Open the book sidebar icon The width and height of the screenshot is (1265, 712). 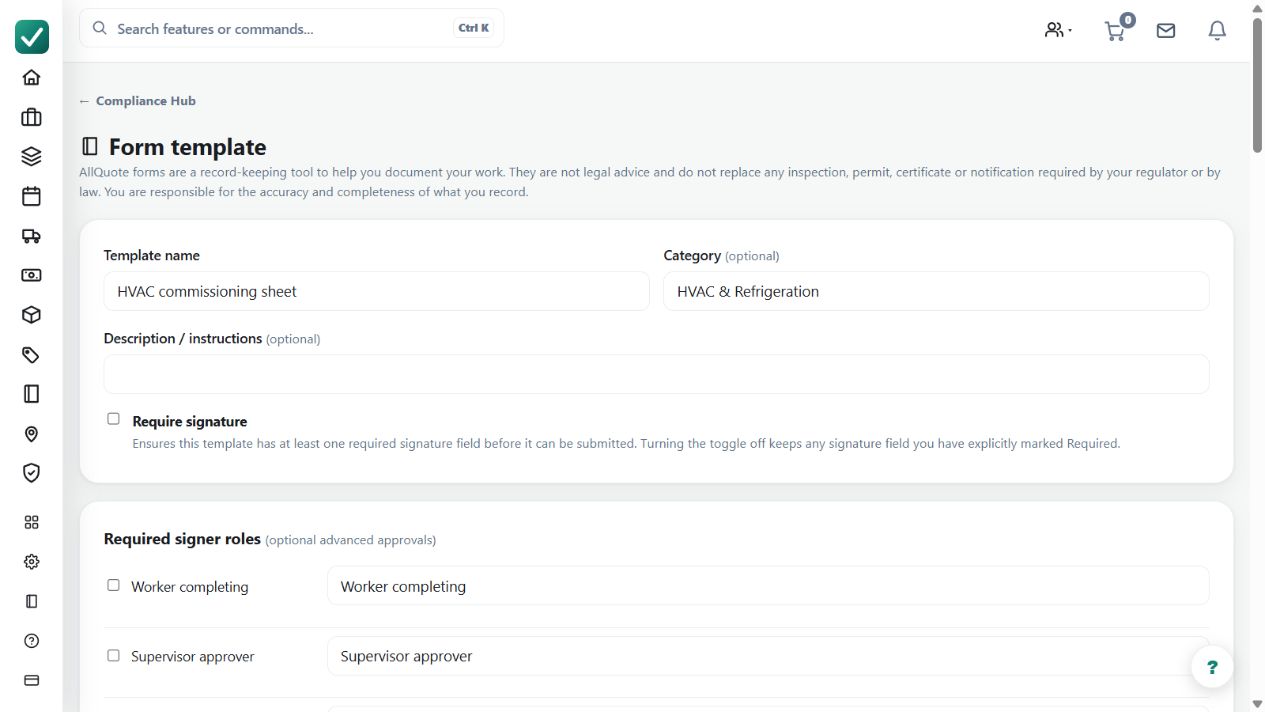[x=31, y=394]
